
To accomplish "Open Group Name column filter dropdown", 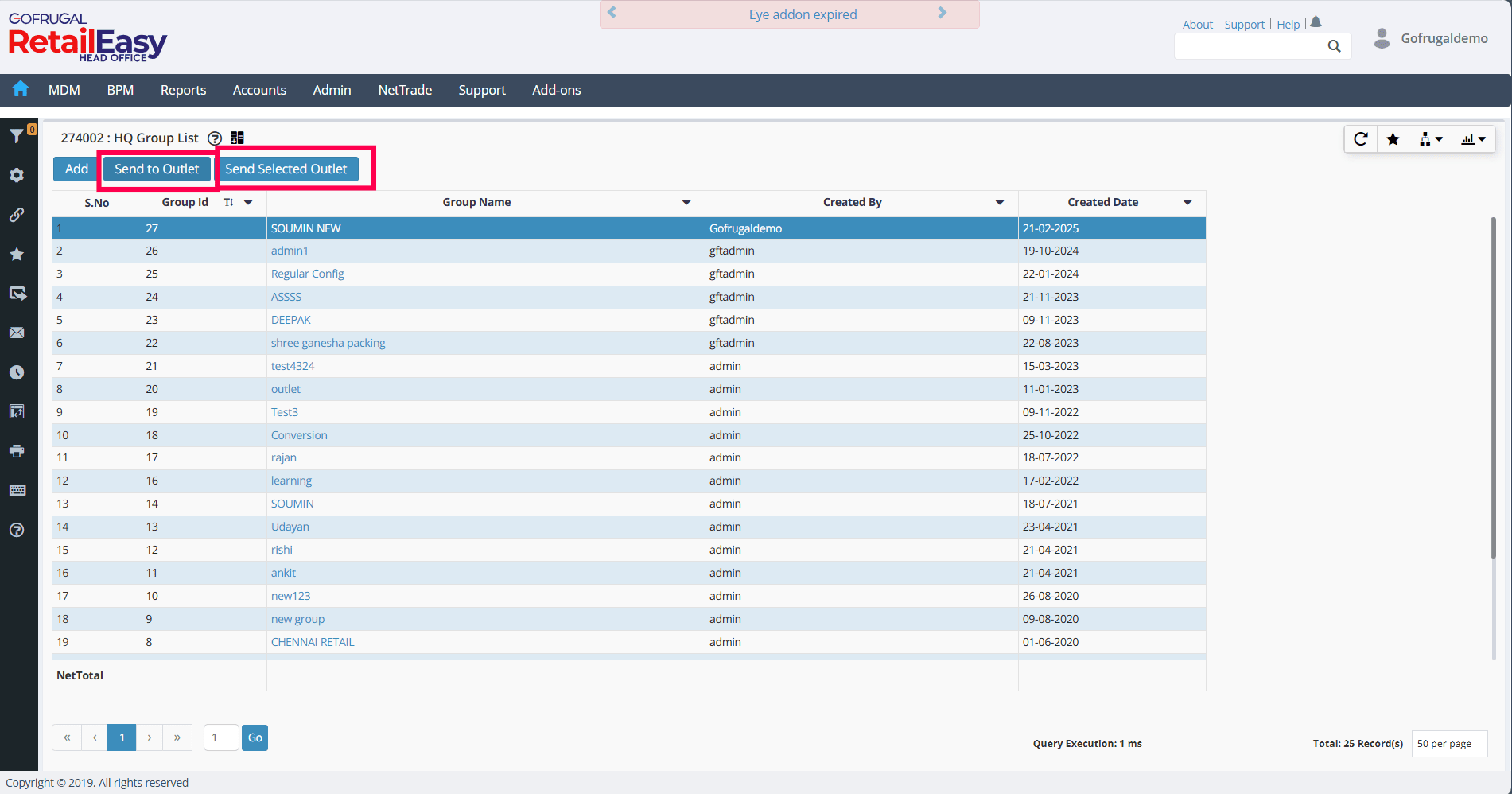I will [x=686, y=202].
